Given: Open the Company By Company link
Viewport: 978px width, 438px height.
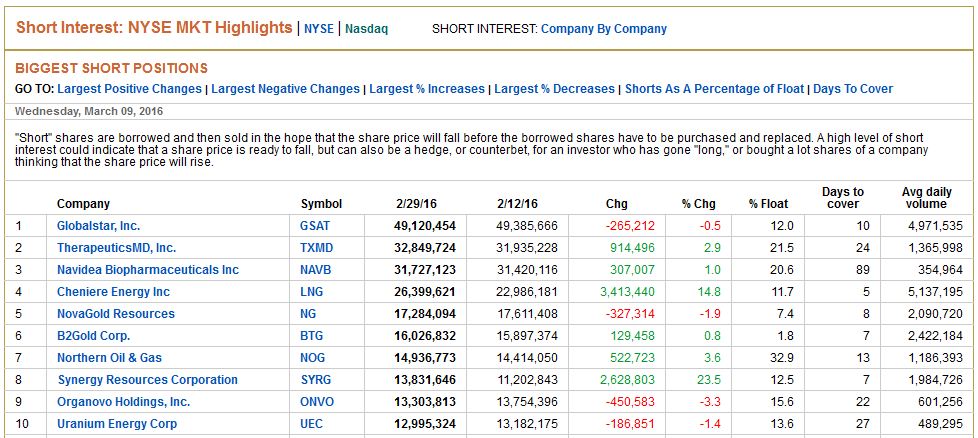Looking at the screenshot, I should tap(603, 29).
